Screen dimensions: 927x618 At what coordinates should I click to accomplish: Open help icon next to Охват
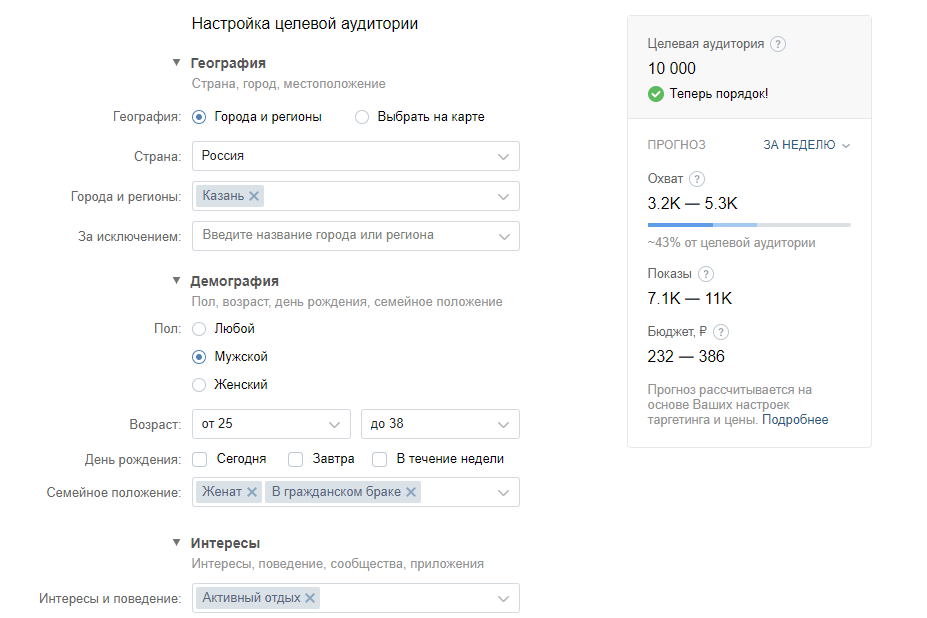(x=697, y=179)
